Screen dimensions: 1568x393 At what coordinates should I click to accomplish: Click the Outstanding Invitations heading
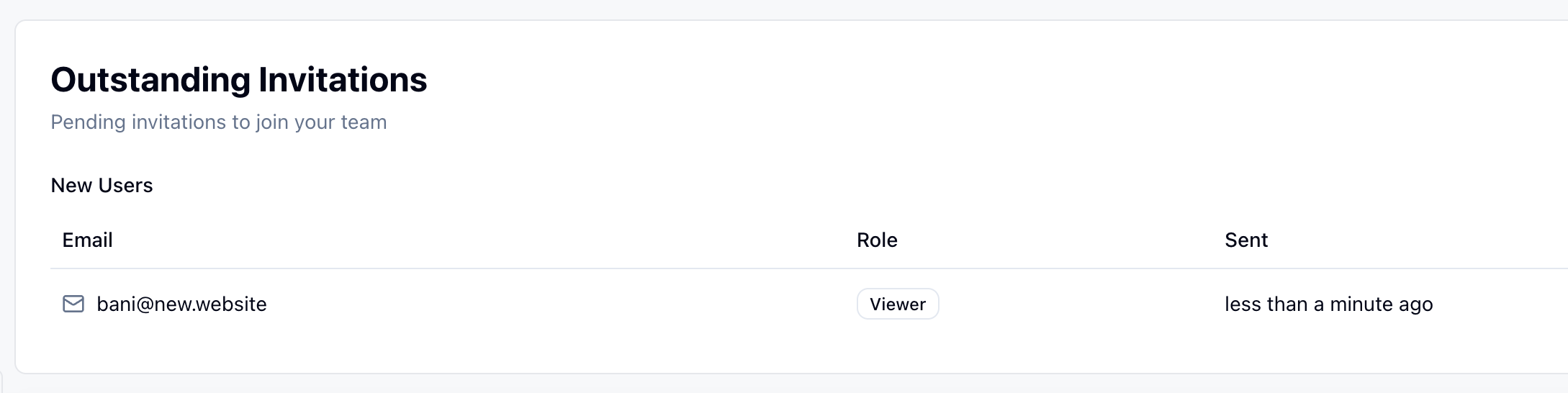(x=238, y=79)
